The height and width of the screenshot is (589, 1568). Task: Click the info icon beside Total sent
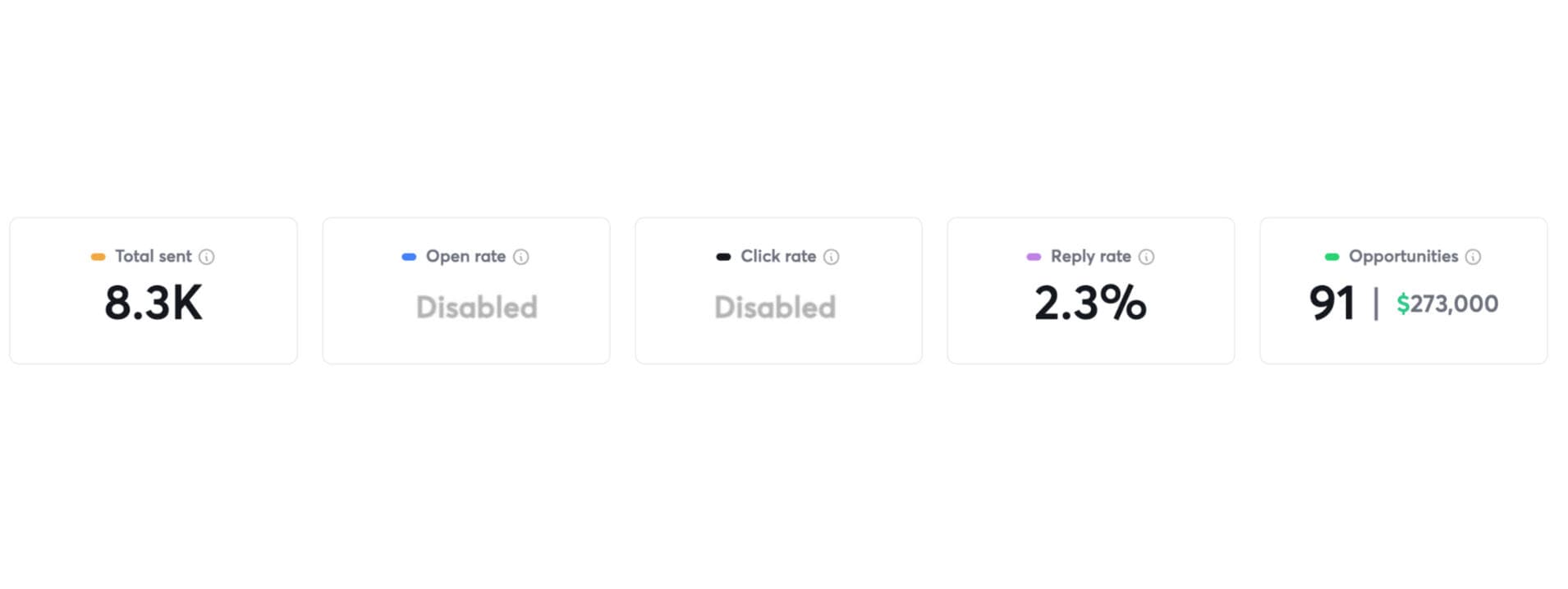[x=207, y=257]
